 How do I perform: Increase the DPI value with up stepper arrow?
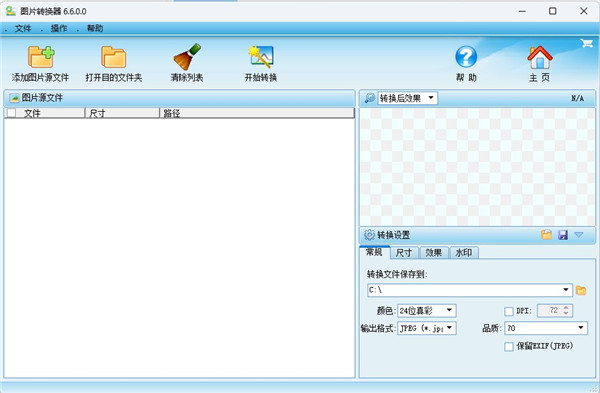(x=566, y=308)
